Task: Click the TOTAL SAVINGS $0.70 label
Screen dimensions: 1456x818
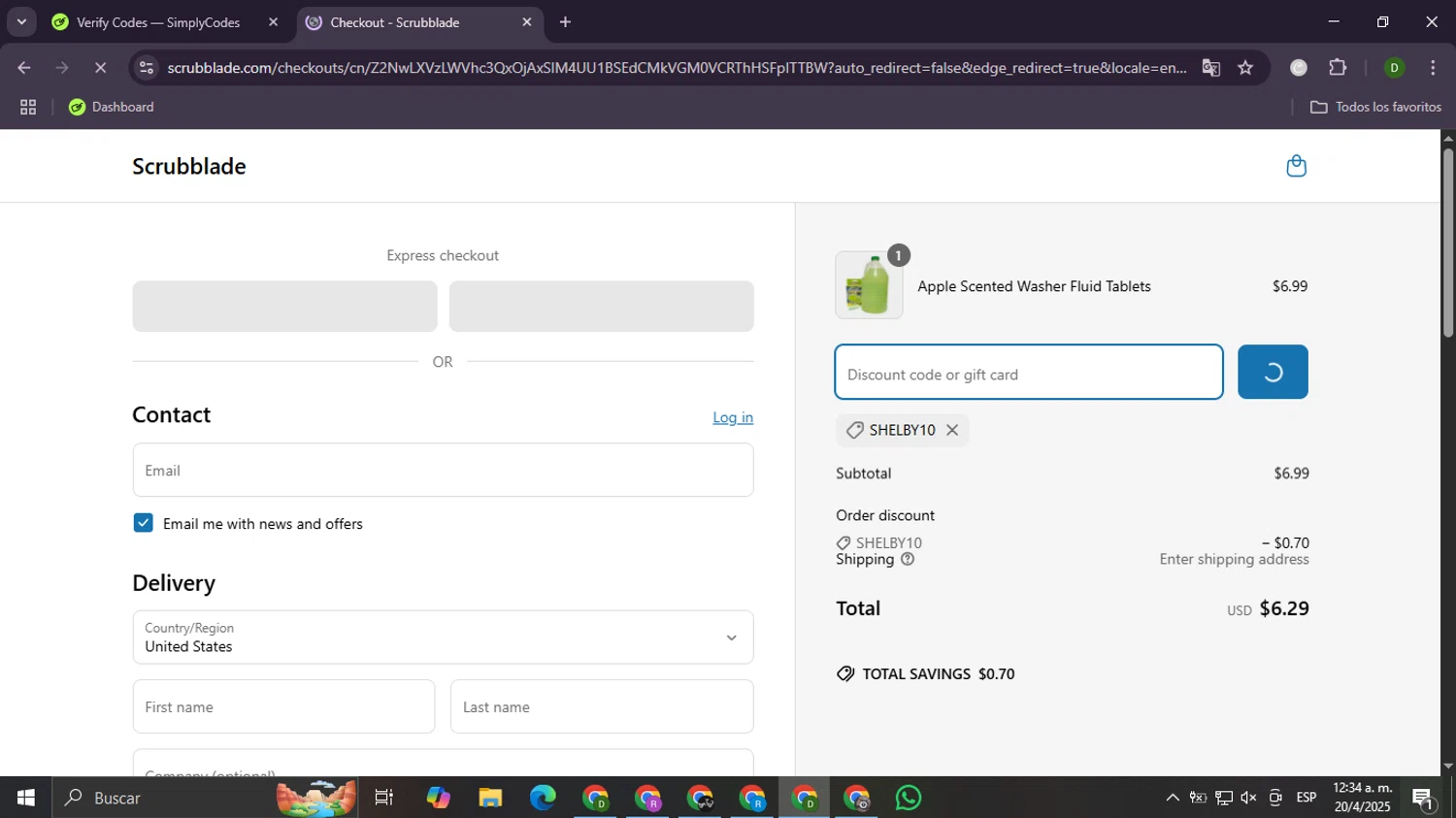Action: point(925,673)
